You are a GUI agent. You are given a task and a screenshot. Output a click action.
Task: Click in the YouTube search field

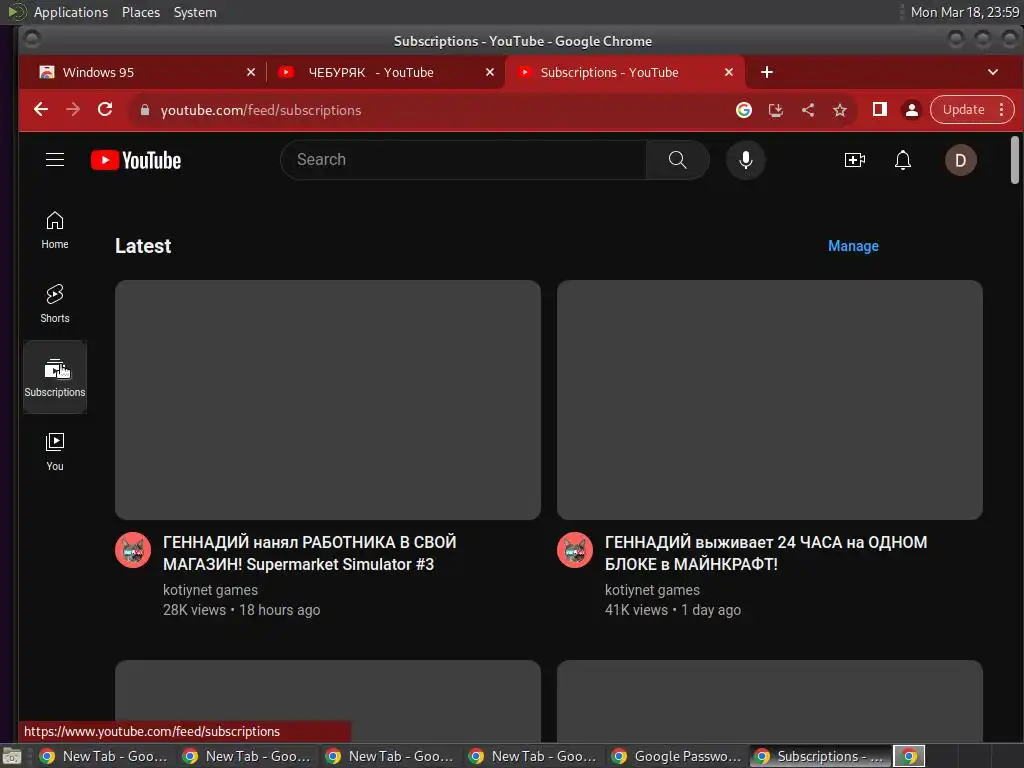click(x=464, y=160)
